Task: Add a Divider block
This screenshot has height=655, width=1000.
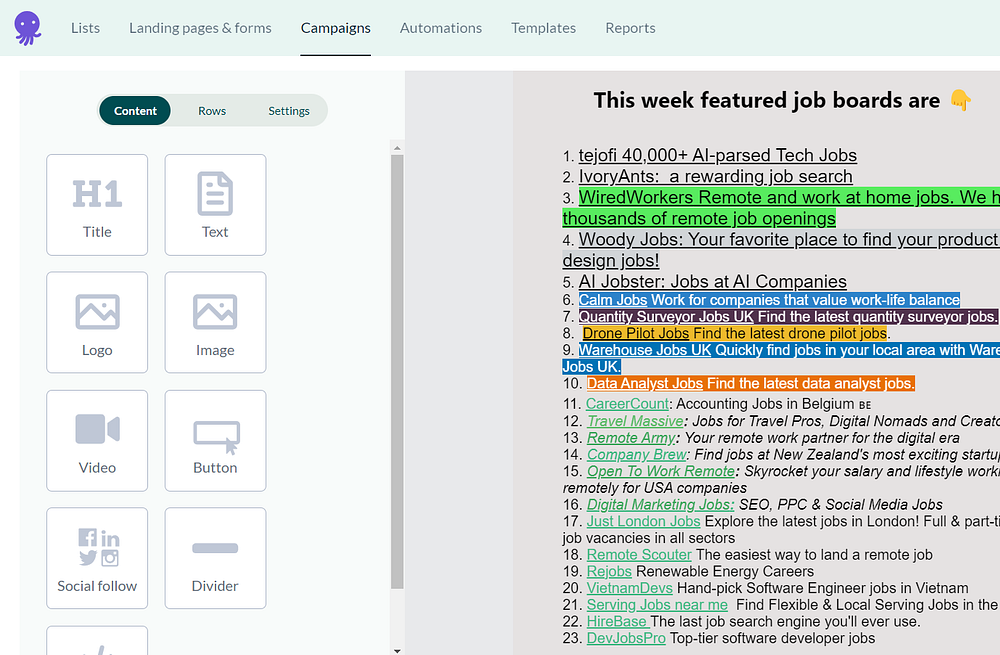Action: tap(215, 558)
